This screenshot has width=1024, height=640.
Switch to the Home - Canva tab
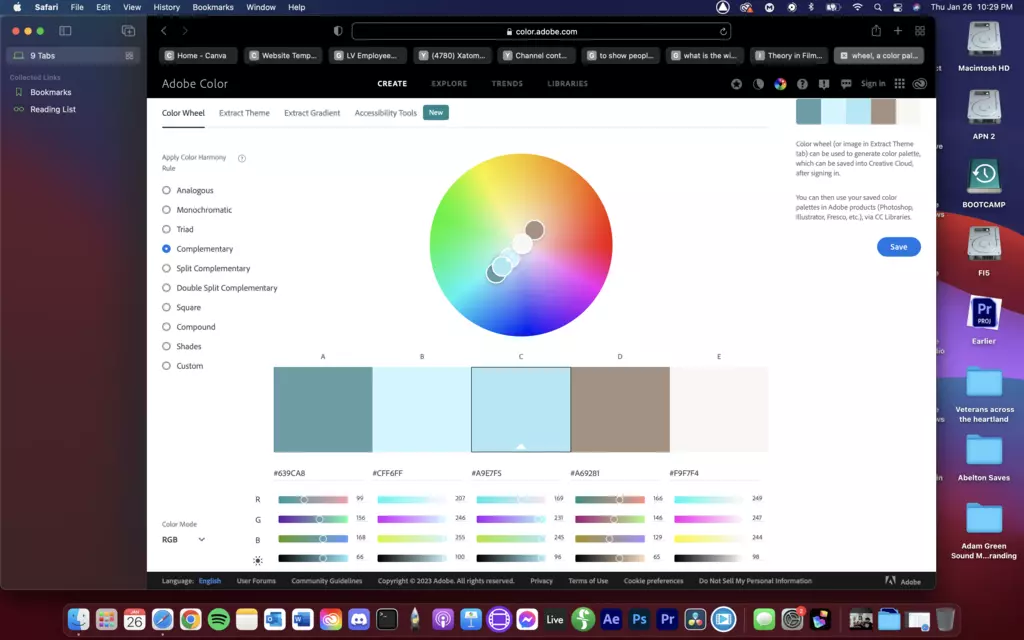tap(196, 56)
